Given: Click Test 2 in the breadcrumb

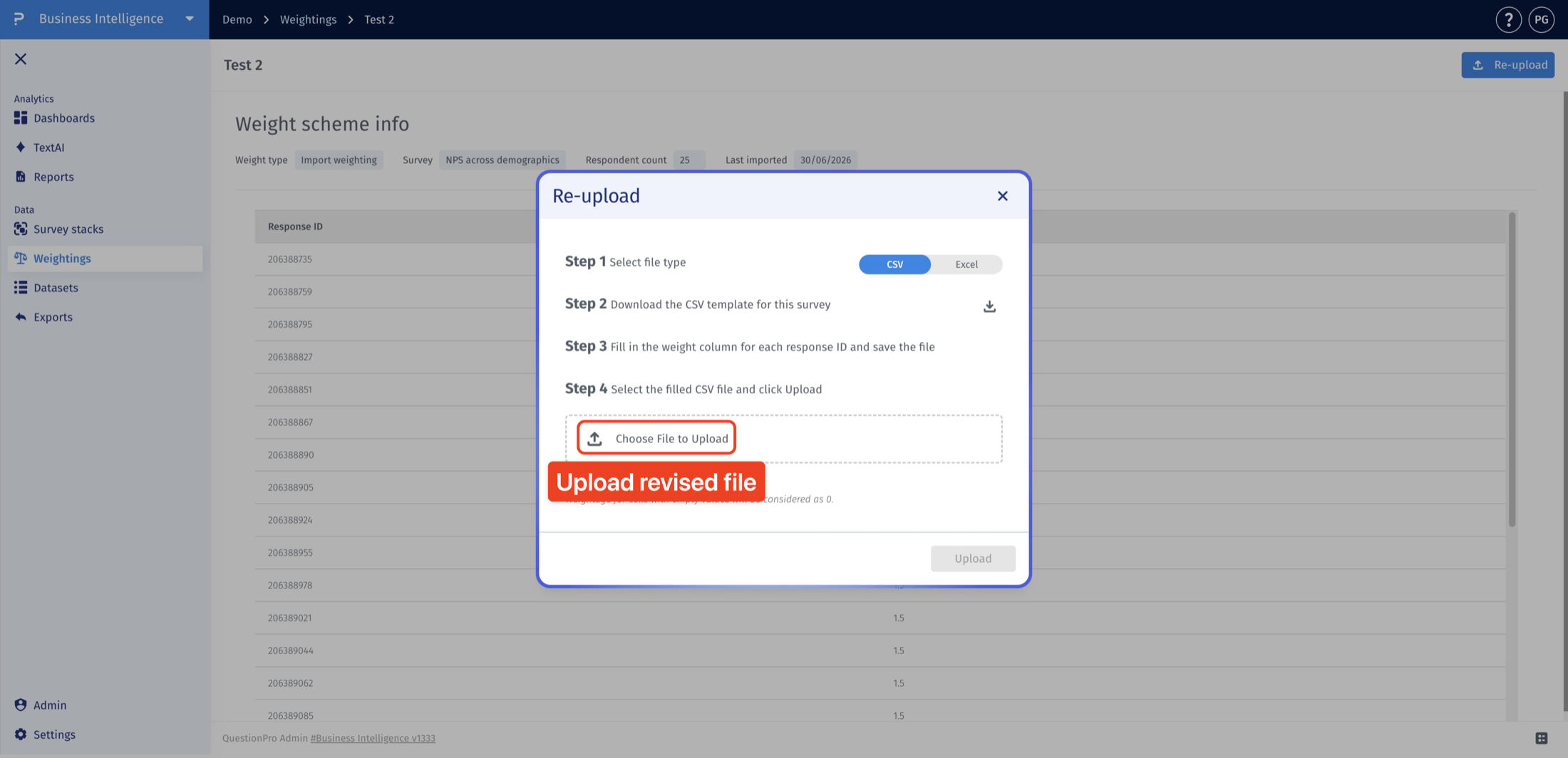Looking at the screenshot, I should pos(379,19).
